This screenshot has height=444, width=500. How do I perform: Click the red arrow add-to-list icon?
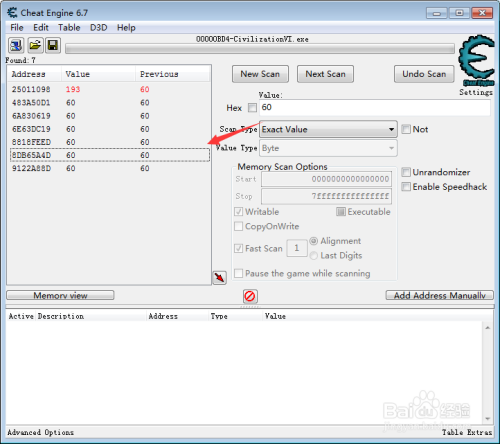(x=220, y=277)
